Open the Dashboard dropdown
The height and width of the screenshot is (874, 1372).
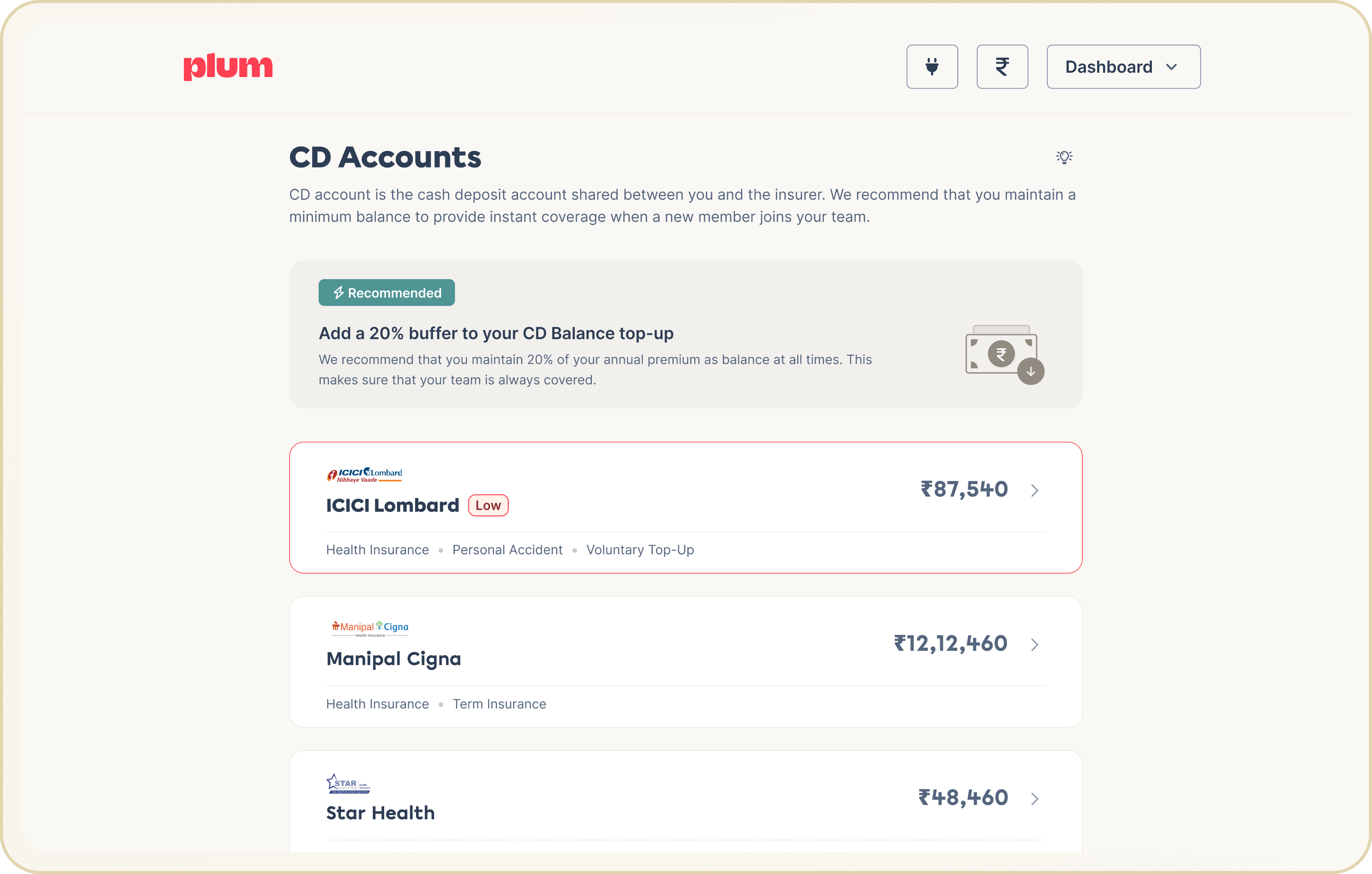point(1122,67)
